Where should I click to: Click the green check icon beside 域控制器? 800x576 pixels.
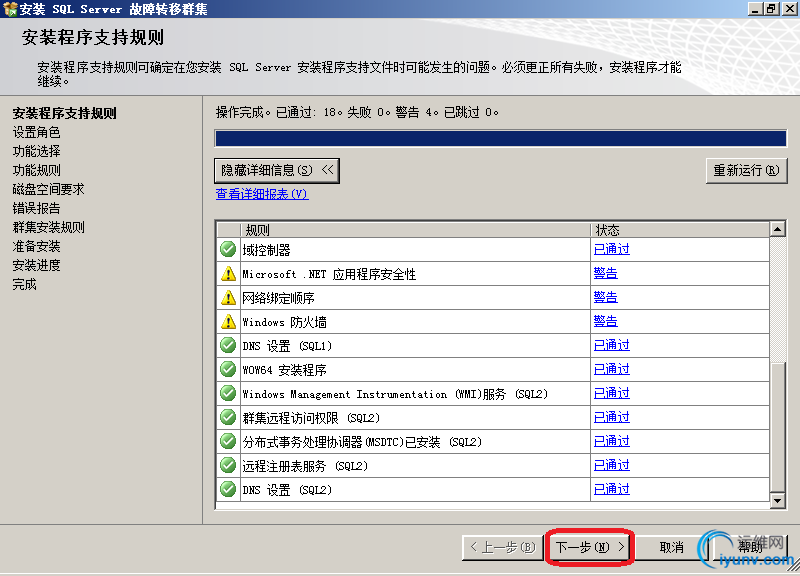pyautogui.click(x=228, y=249)
